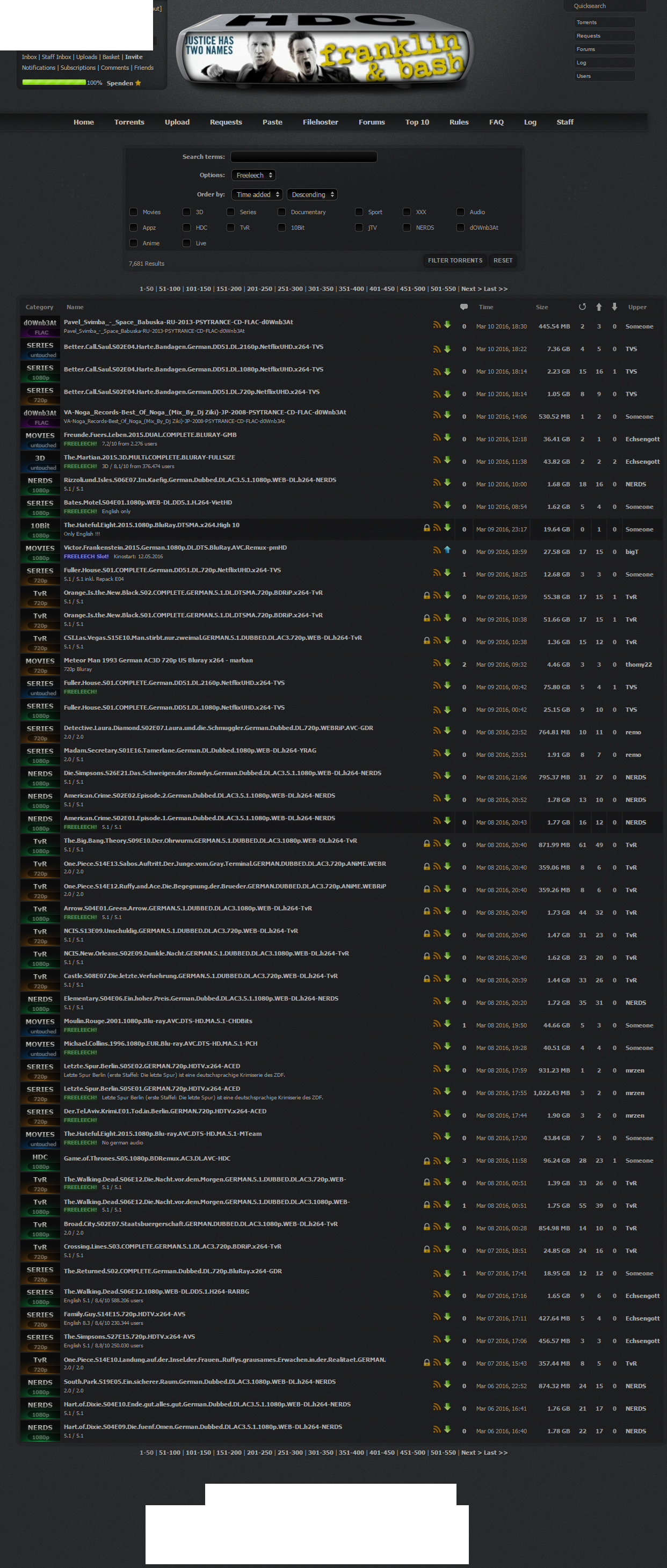Click RSS icon on Bates.Motel.S04E01 row
667x1568 pixels.
pos(437,505)
